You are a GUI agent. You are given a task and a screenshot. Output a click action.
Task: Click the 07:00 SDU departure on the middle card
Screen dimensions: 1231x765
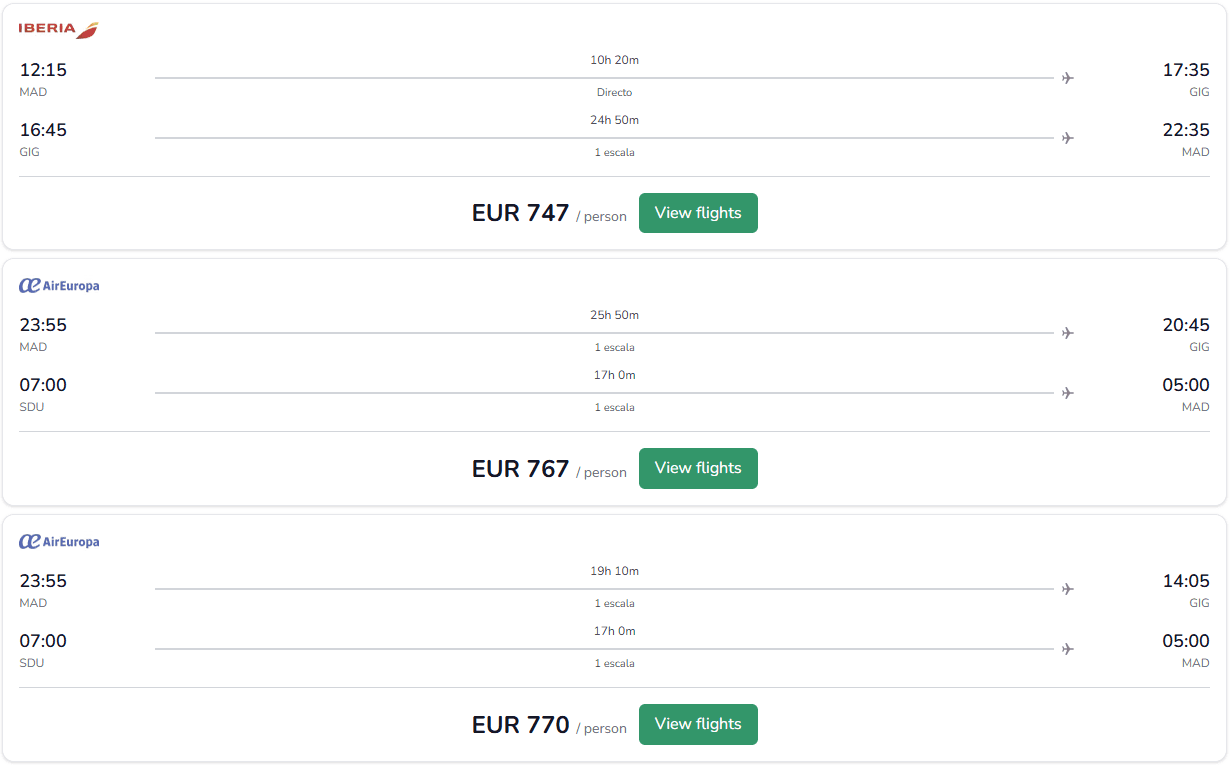(42, 385)
